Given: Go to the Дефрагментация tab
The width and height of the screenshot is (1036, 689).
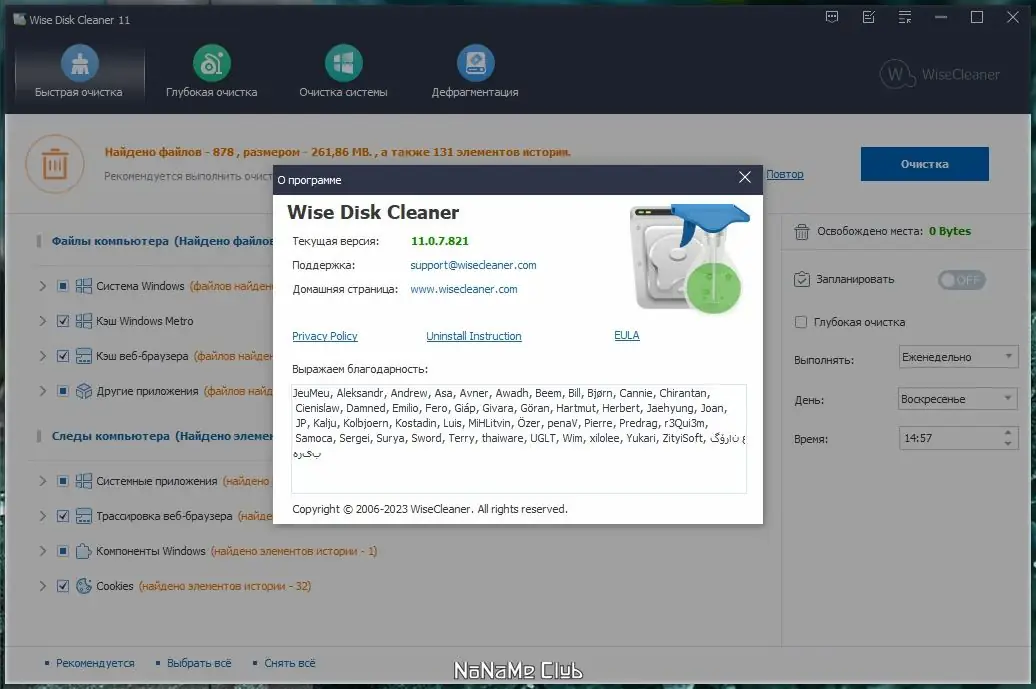Looking at the screenshot, I should pyautogui.click(x=475, y=72).
